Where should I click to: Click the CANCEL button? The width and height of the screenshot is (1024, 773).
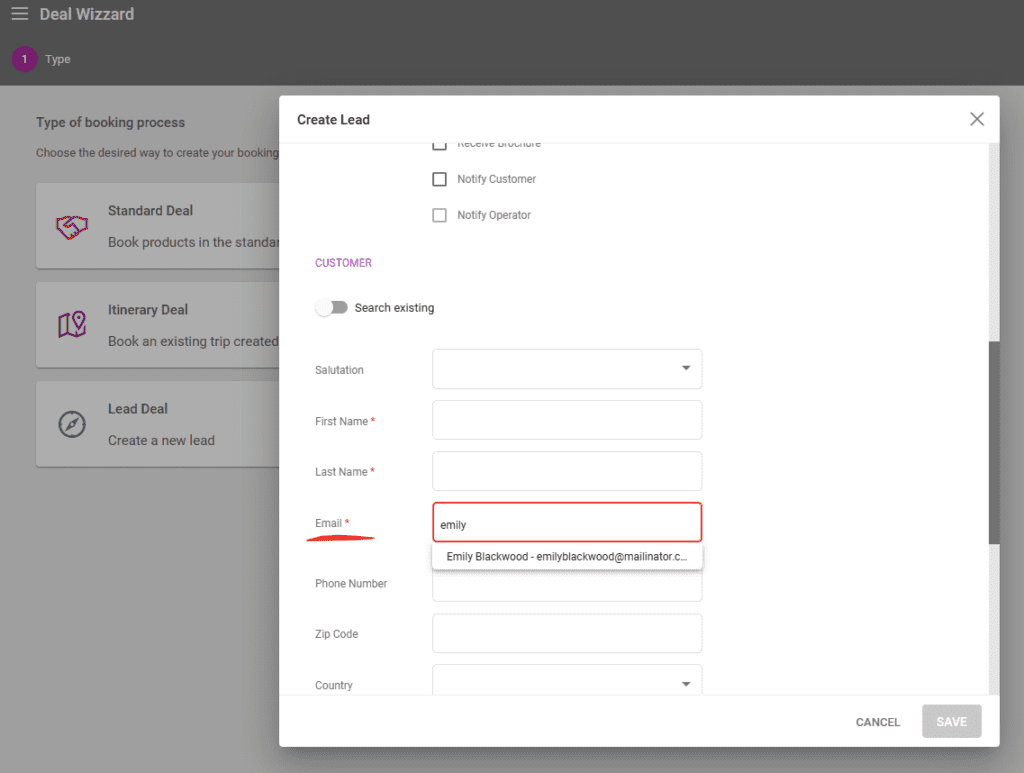click(877, 721)
